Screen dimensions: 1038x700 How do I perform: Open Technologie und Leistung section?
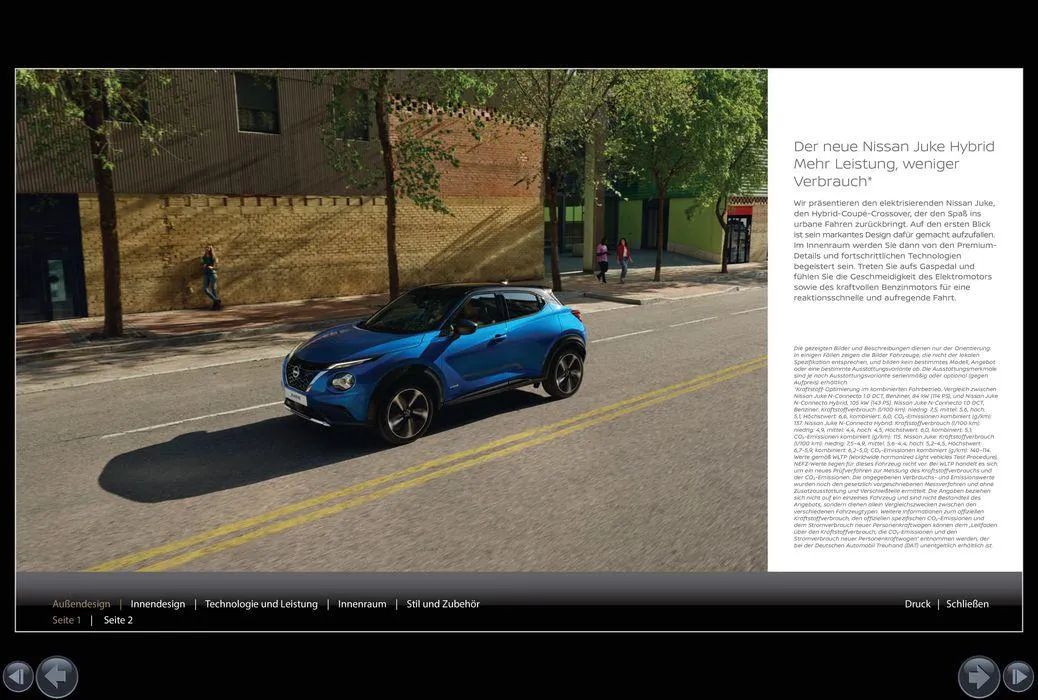[261, 604]
